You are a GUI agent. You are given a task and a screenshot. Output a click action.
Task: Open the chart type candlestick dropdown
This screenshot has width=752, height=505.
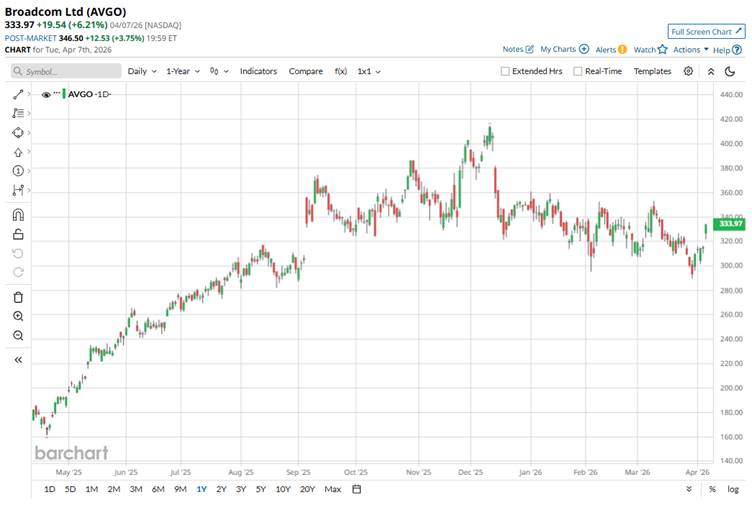(x=219, y=71)
